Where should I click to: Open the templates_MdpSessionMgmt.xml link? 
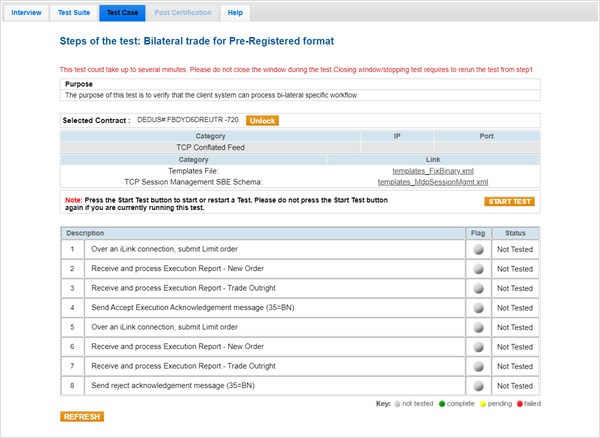pyautogui.click(x=432, y=182)
